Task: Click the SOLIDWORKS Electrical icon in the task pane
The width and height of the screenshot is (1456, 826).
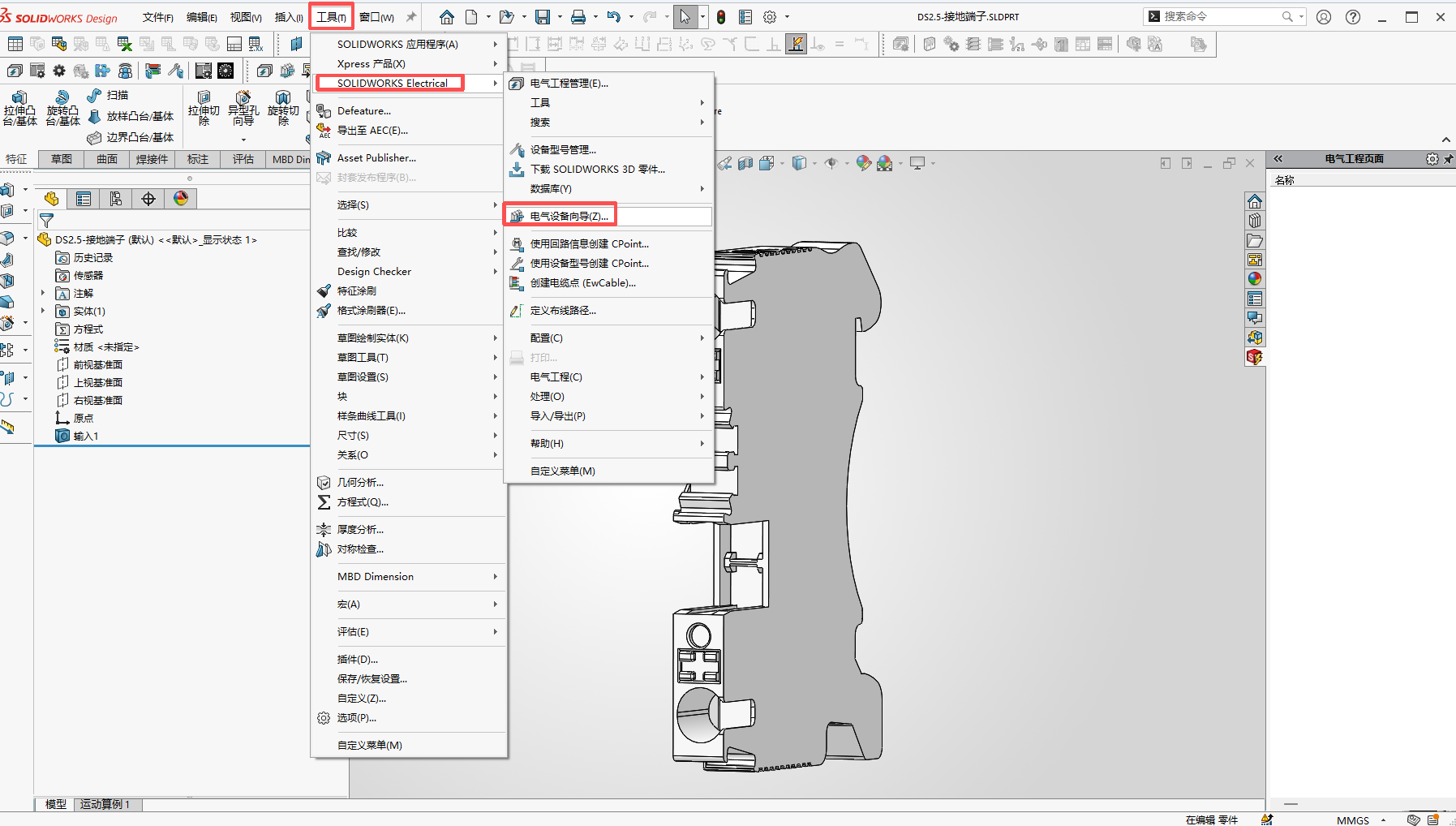Action: coord(1255,357)
